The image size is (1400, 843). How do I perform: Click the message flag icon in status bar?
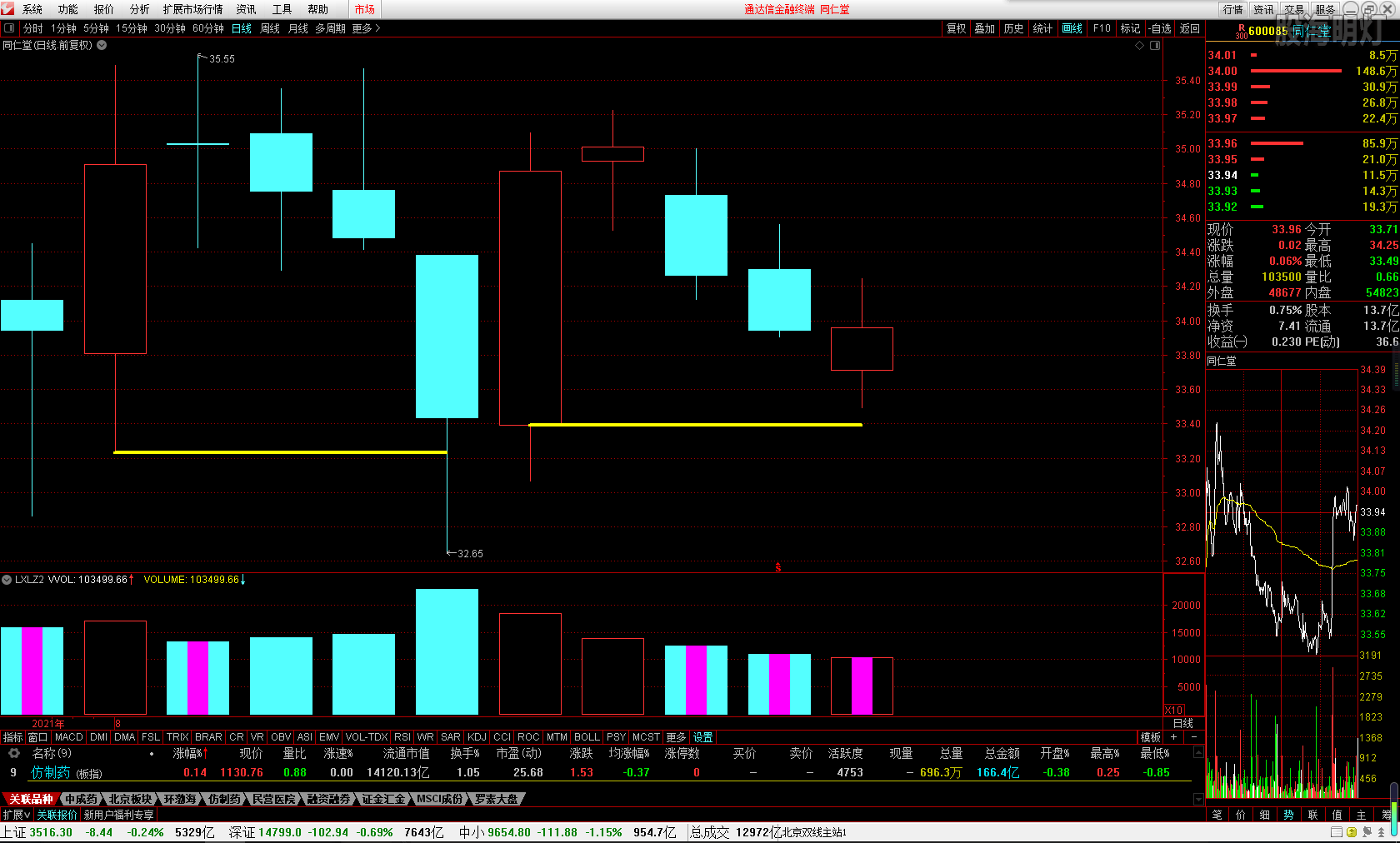1367,832
